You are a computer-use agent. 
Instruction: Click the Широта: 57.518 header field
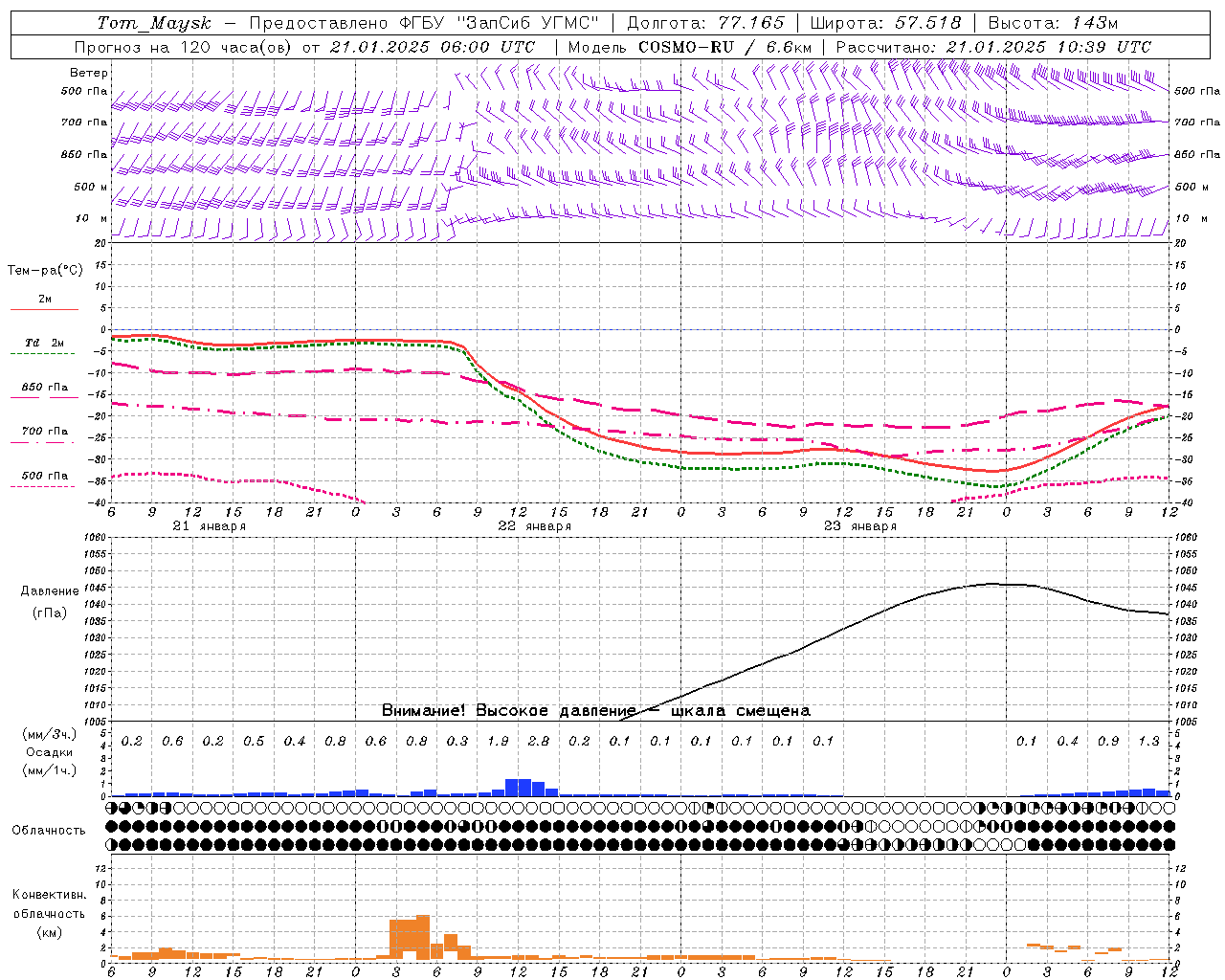(885, 23)
